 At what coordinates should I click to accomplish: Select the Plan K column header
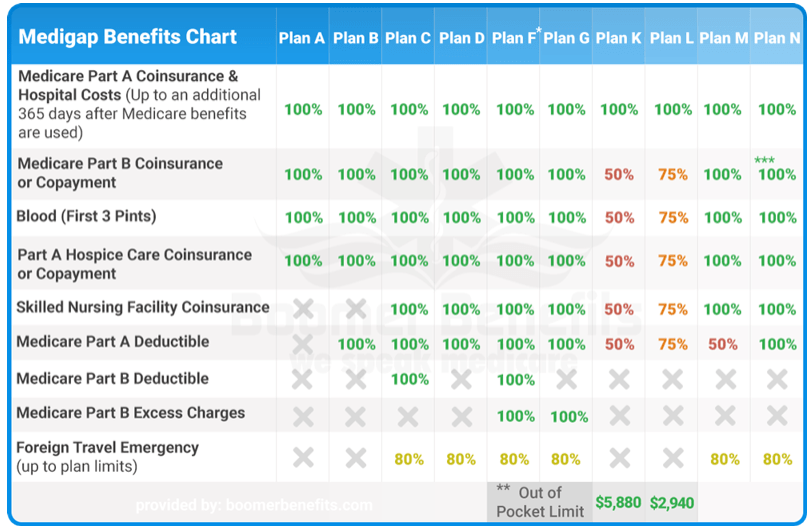pos(619,38)
